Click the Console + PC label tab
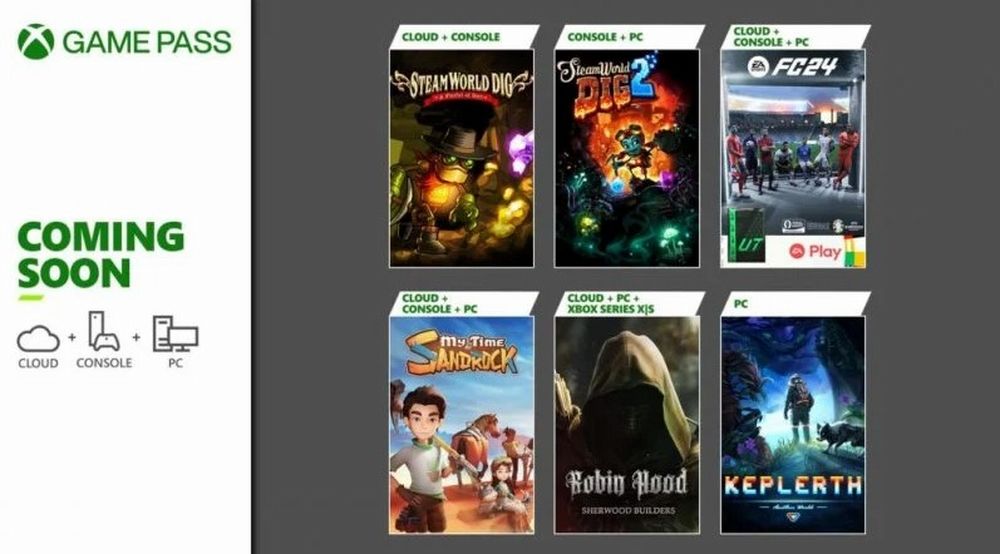1000x554 pixels. (x=605, y=37)
